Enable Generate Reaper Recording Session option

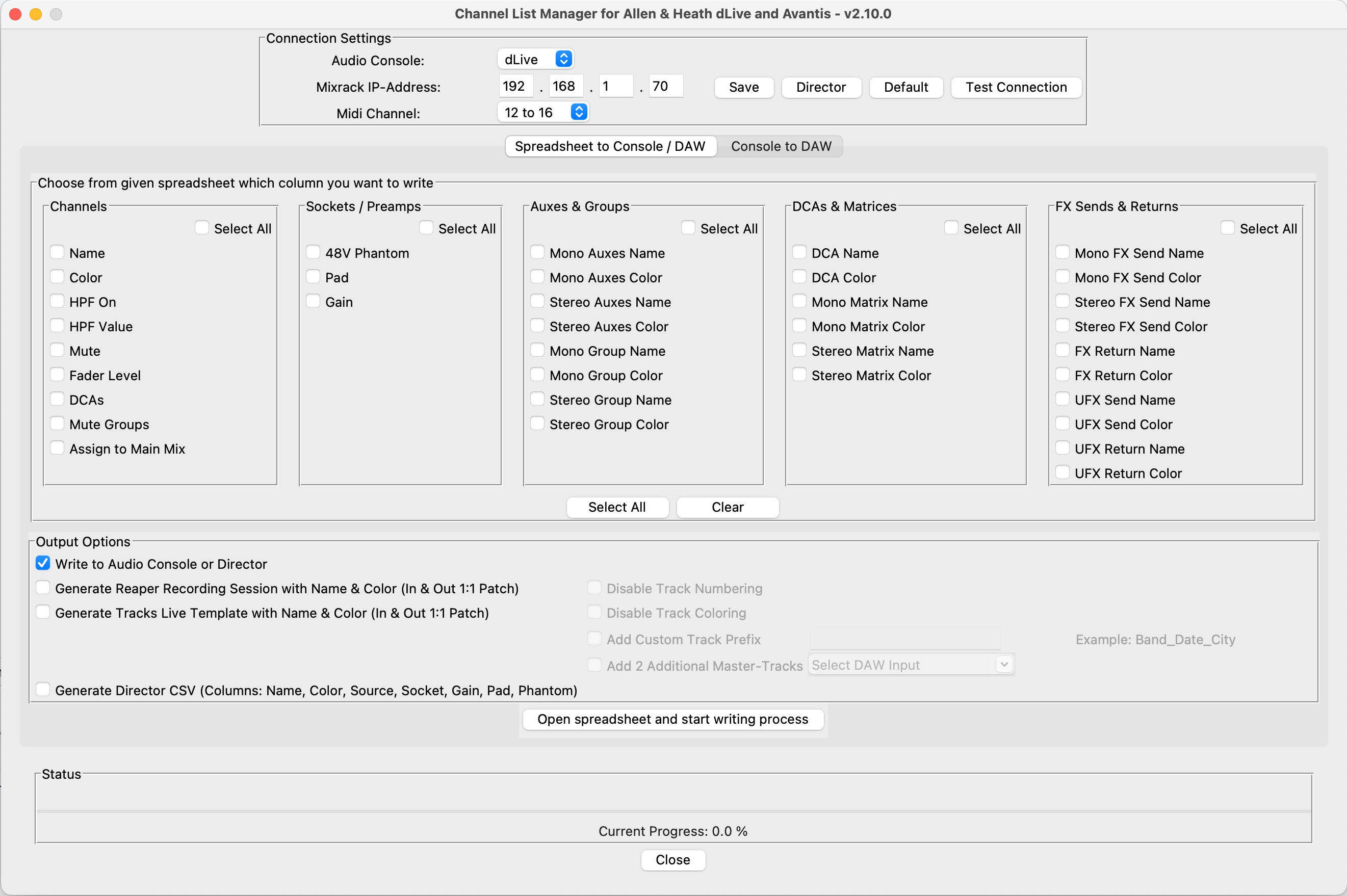point(43,588)
